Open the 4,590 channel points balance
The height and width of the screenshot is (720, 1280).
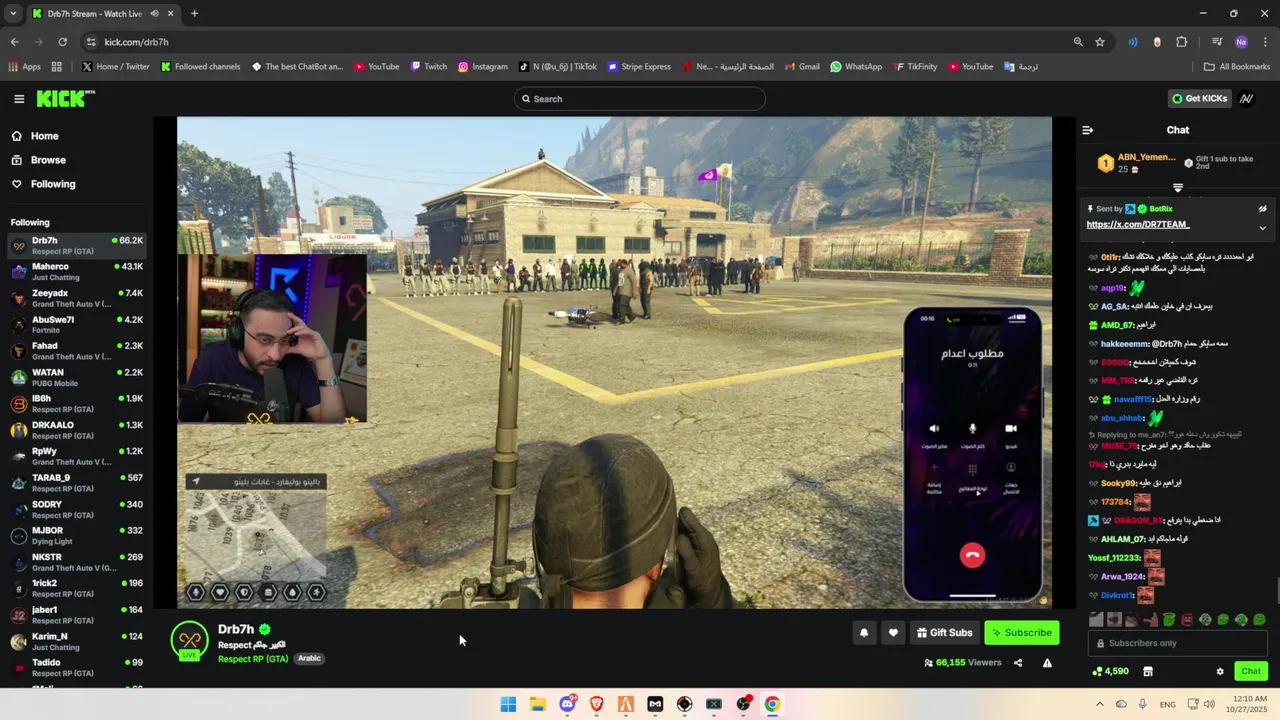(x=1110, y=671)
